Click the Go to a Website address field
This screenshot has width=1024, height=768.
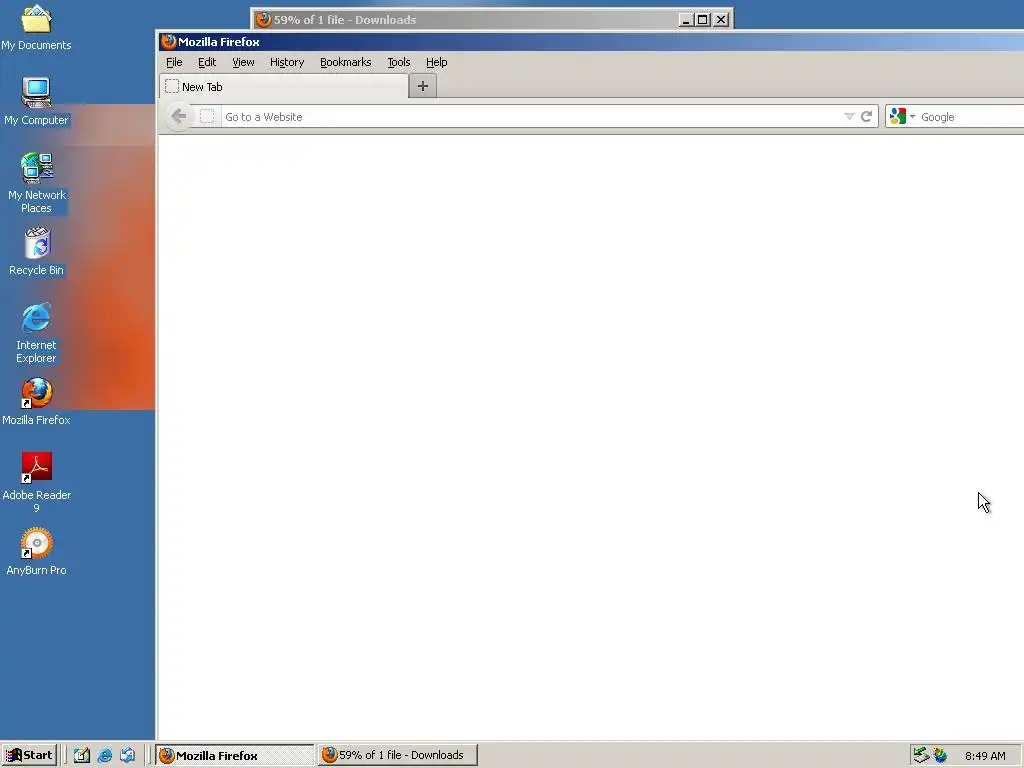pos(531,117)
